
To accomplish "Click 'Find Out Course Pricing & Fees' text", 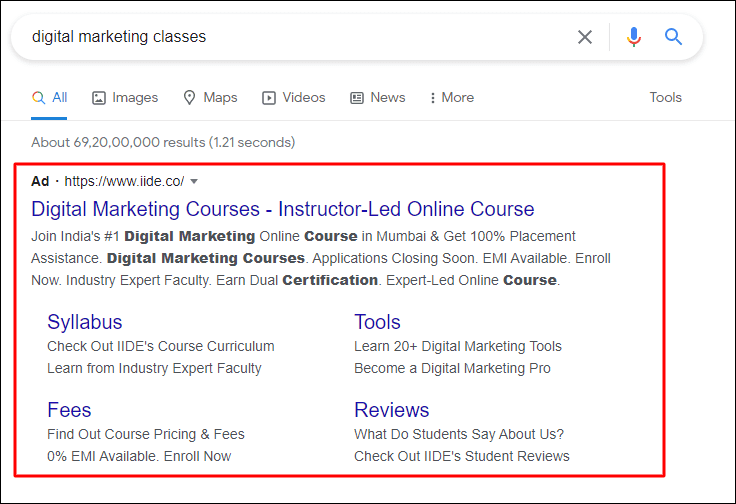I will tap(146, 434).
